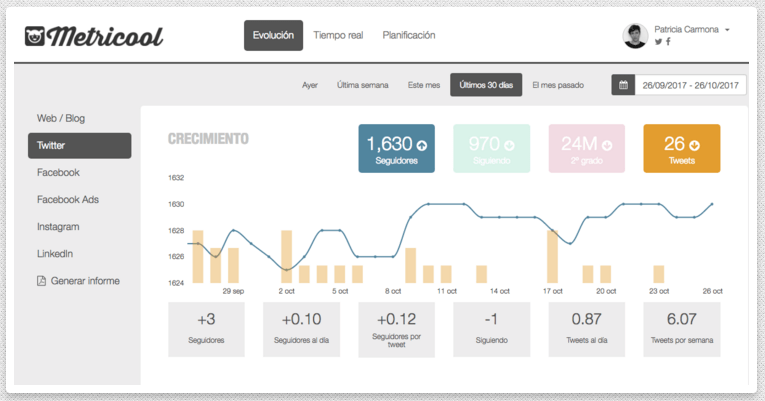Go to the Planificación tab
Screen dimensions: 765x401
(x=409, y=35)
